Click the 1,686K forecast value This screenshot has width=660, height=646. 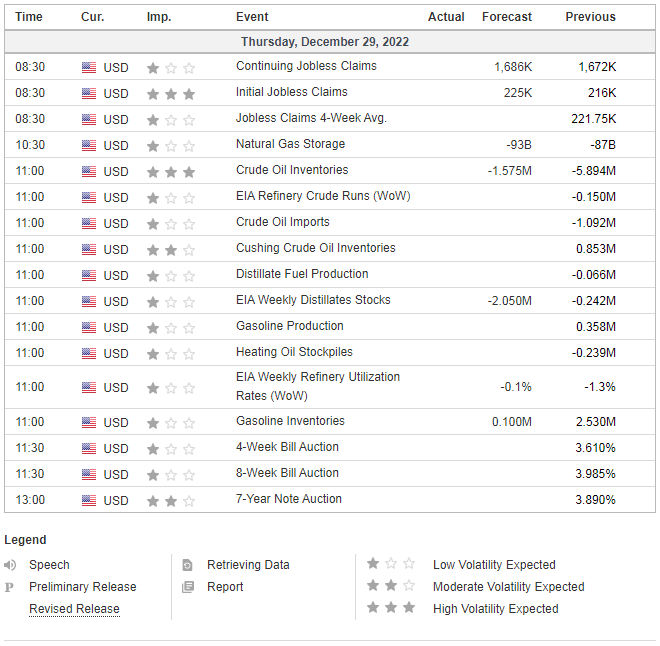[513, 67]
